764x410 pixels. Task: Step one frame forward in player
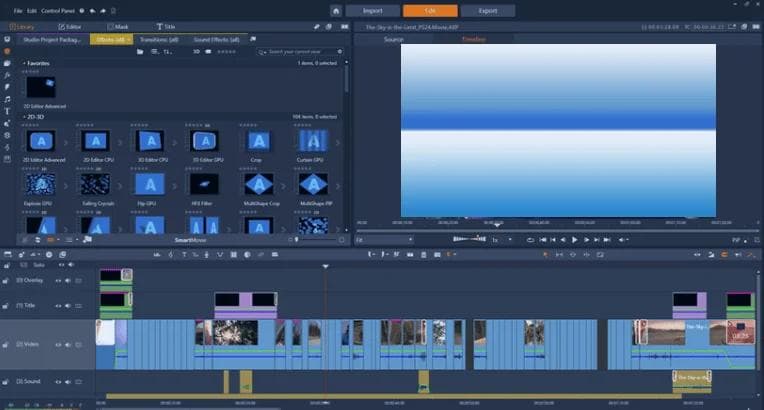click(586, 240)
